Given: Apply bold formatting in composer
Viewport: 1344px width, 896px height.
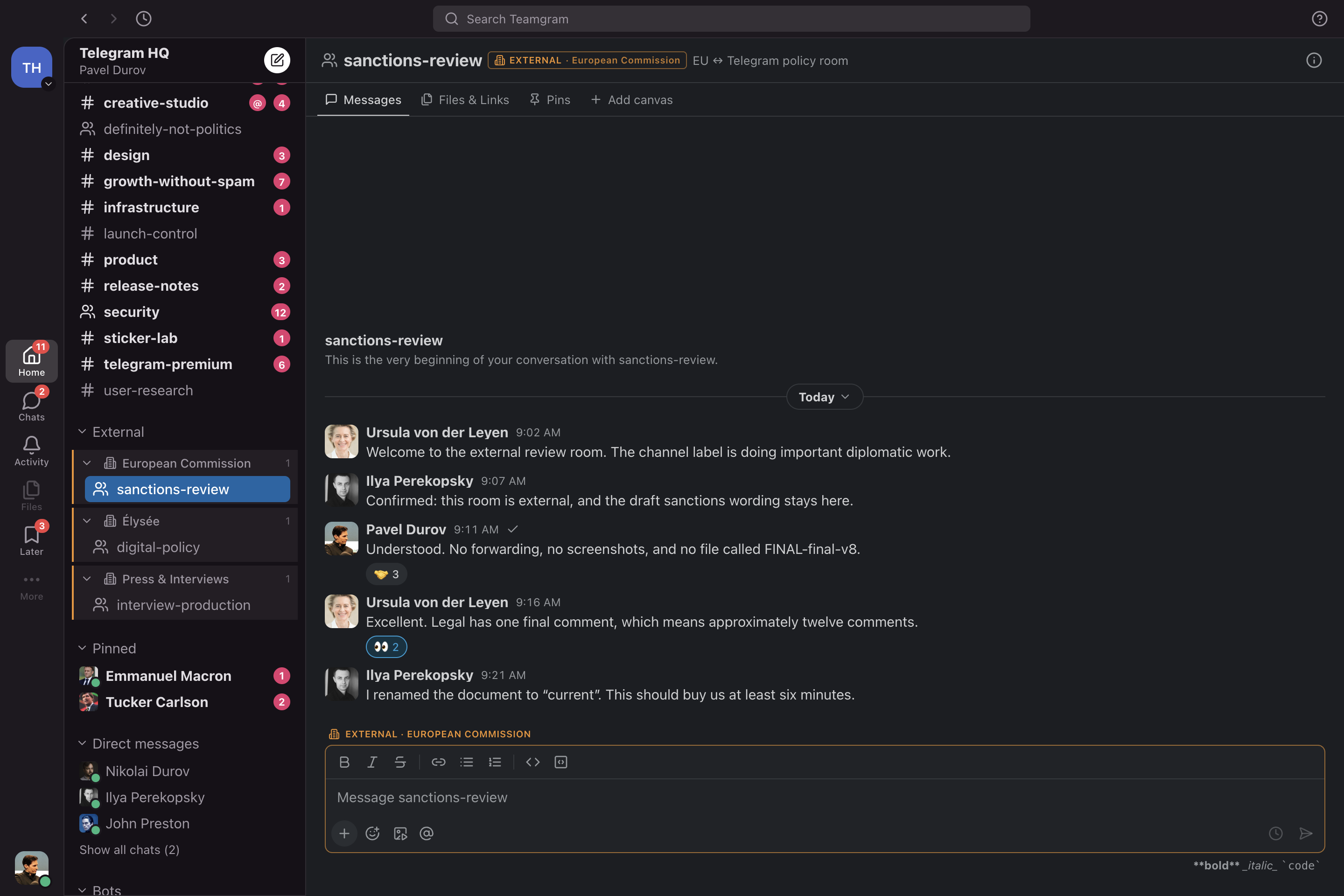Looking at the screenshot, I should coord(344,762).
